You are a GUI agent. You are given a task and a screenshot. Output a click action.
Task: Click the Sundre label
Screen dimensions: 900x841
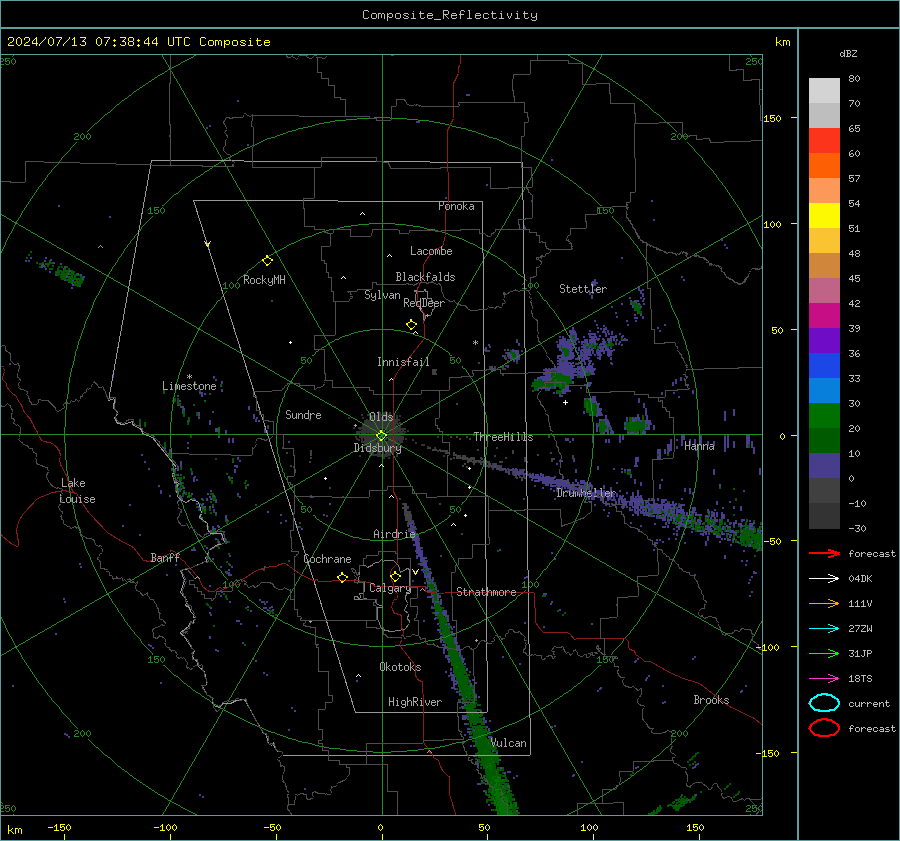pyautogui.click(x=303, y=414)
